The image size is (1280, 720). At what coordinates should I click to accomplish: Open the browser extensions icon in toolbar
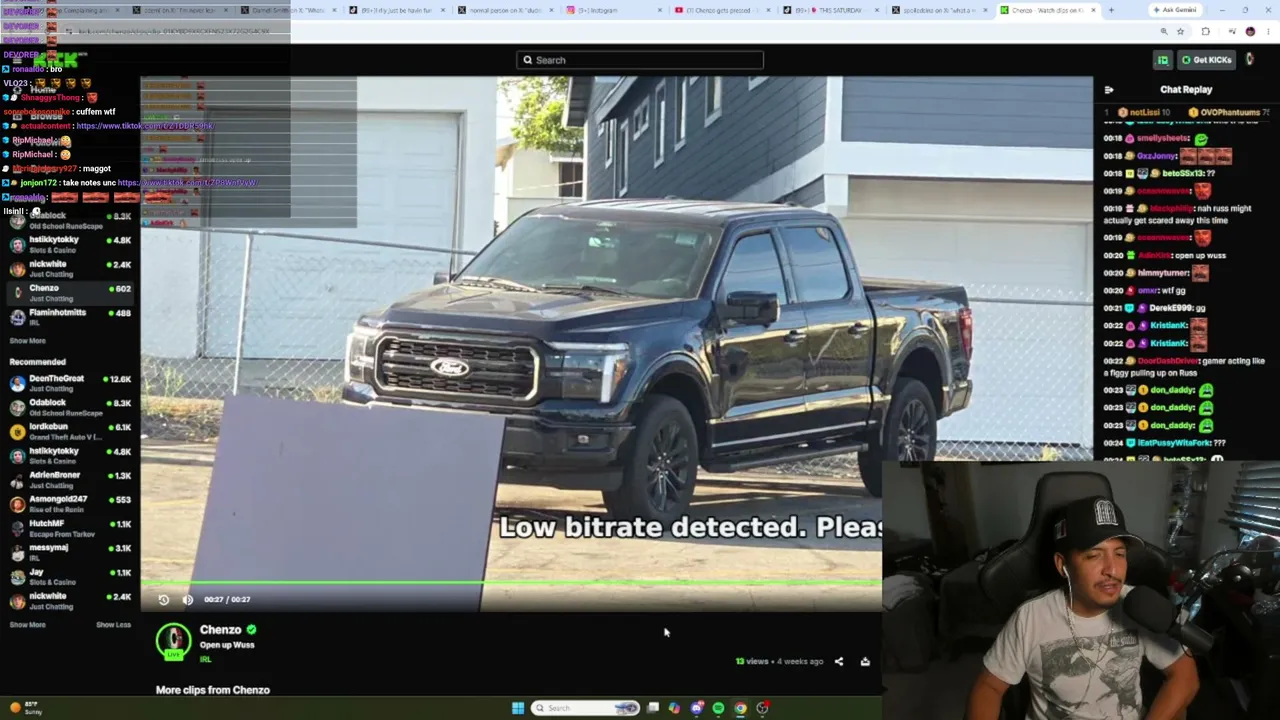pos(1205,32)
